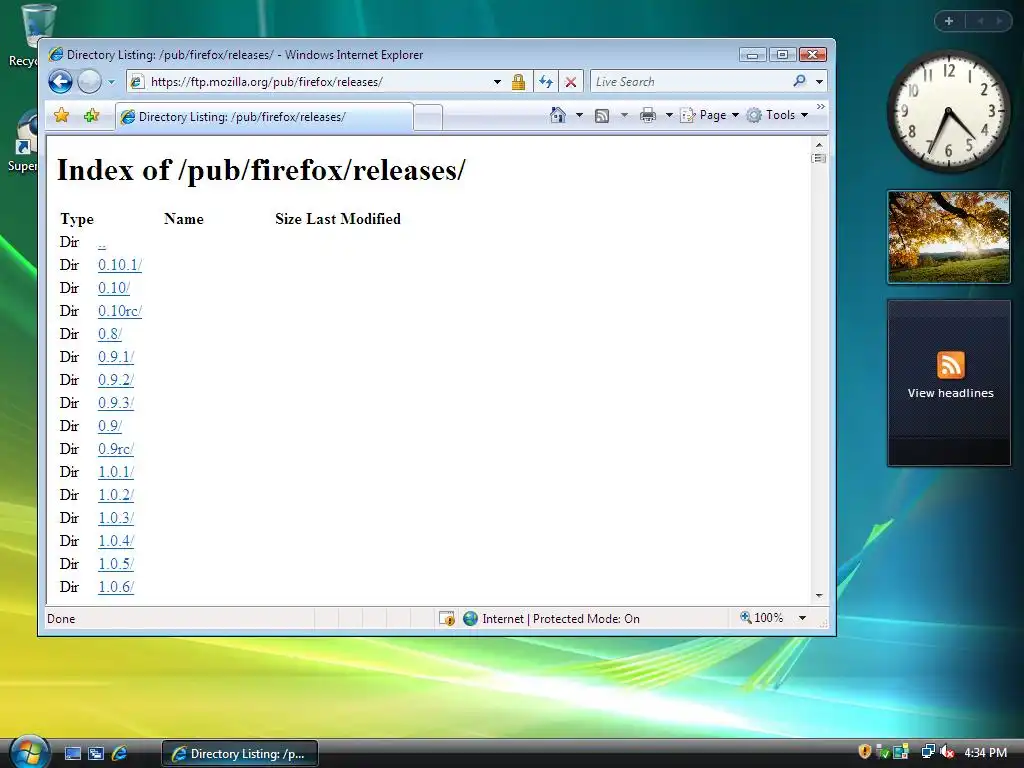Open the 1.0.4/ directory link
Viewport: 1024px width, 768px height.
pos(116,541)
